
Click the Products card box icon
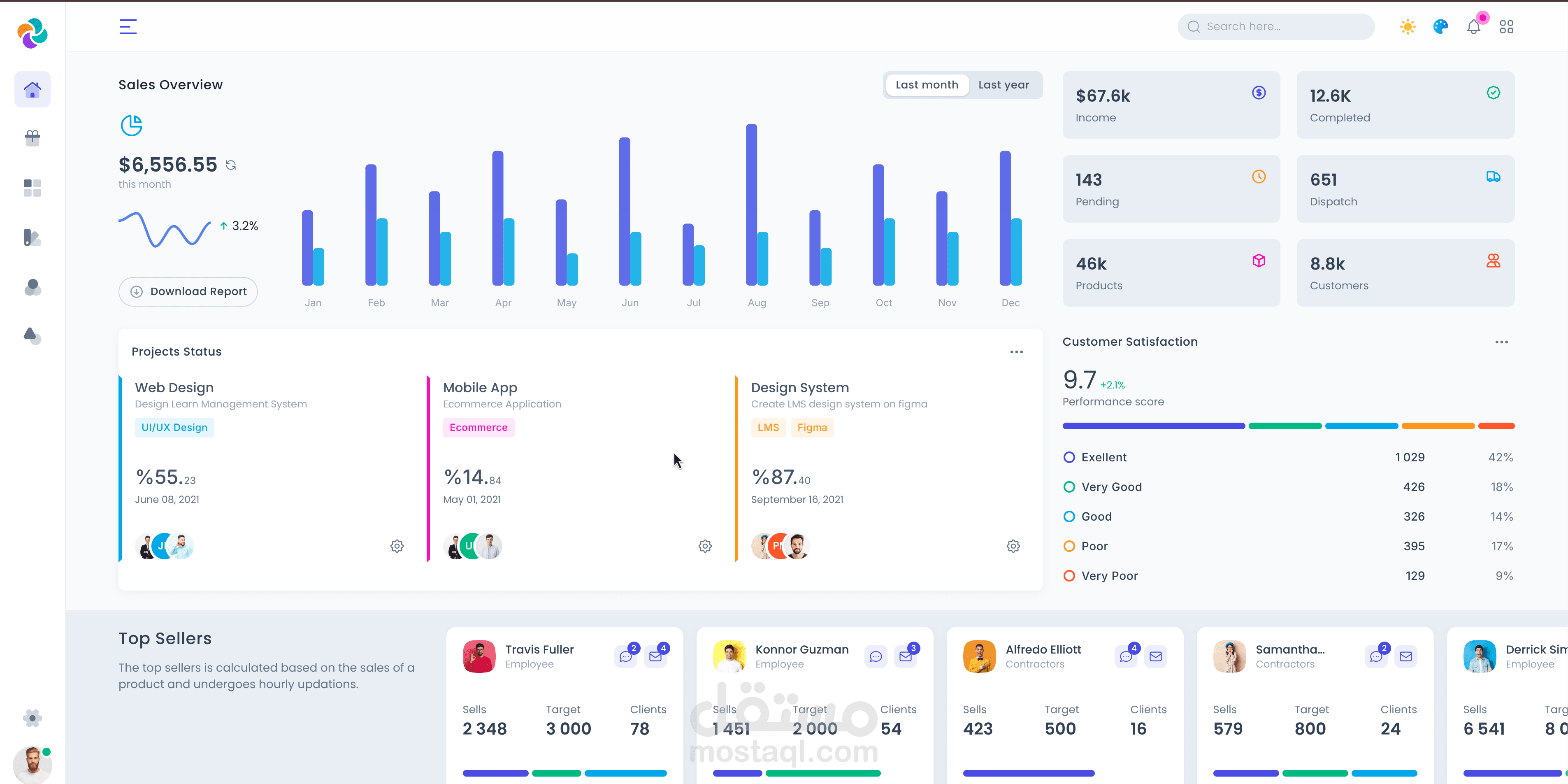1259,261
